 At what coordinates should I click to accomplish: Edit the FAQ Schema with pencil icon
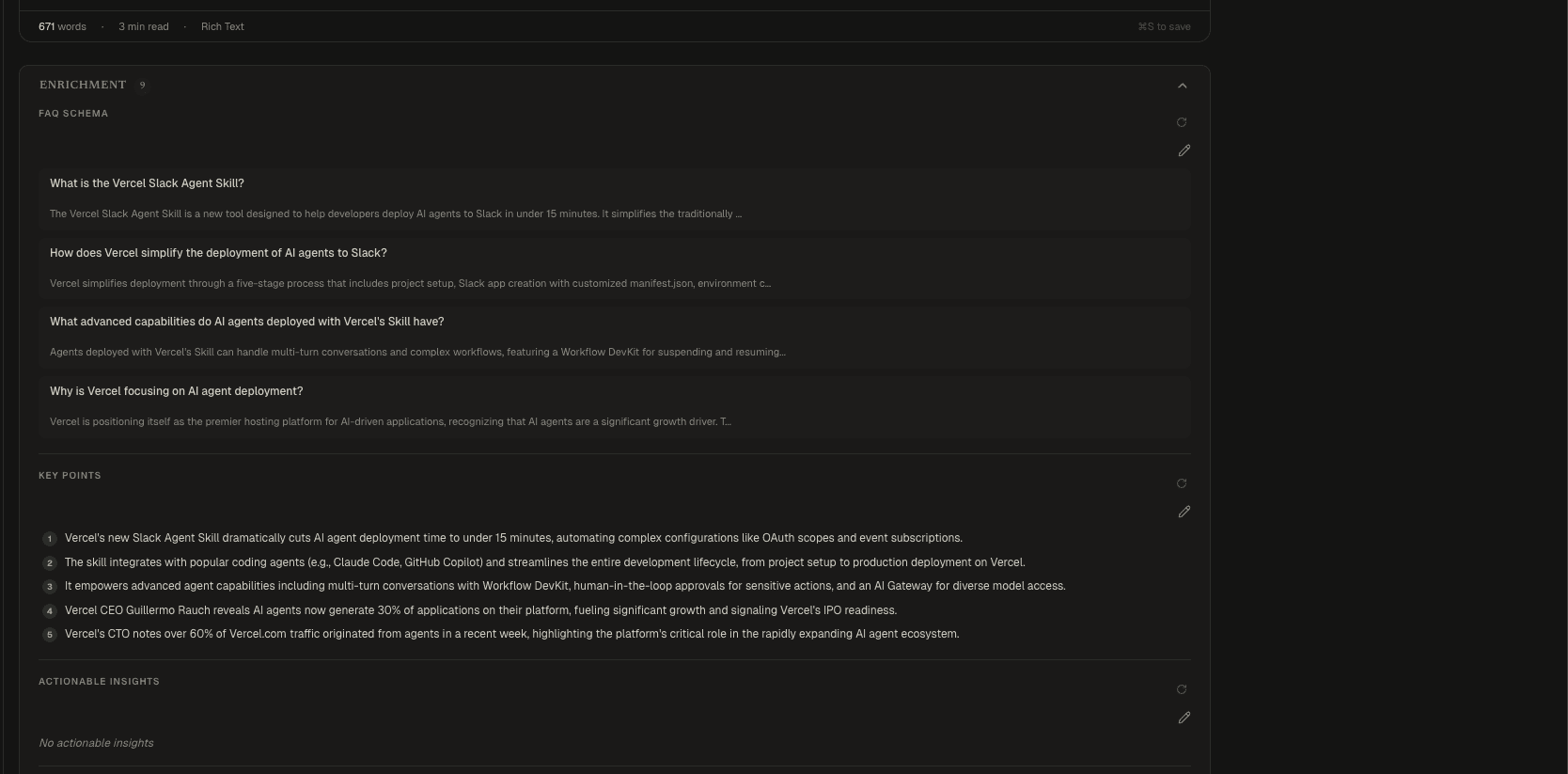tap(1184, 150)
